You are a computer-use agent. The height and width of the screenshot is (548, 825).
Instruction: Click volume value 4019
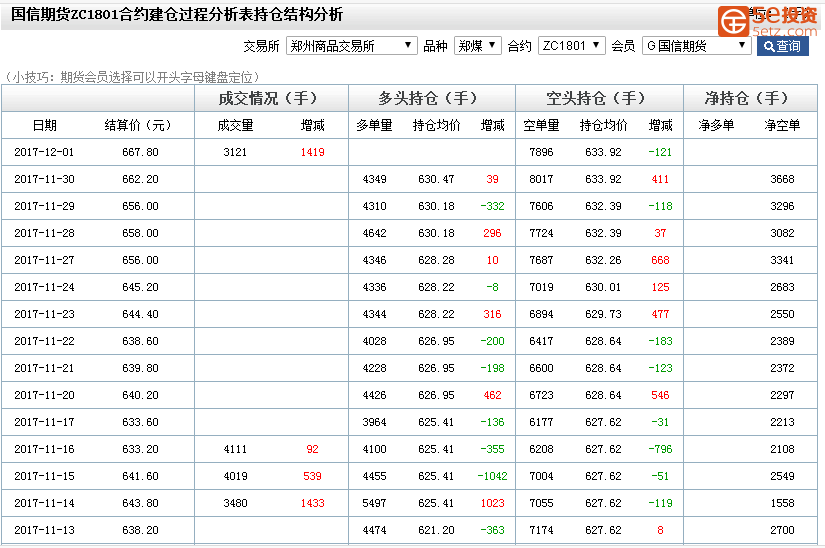click(x=235, y=476)
